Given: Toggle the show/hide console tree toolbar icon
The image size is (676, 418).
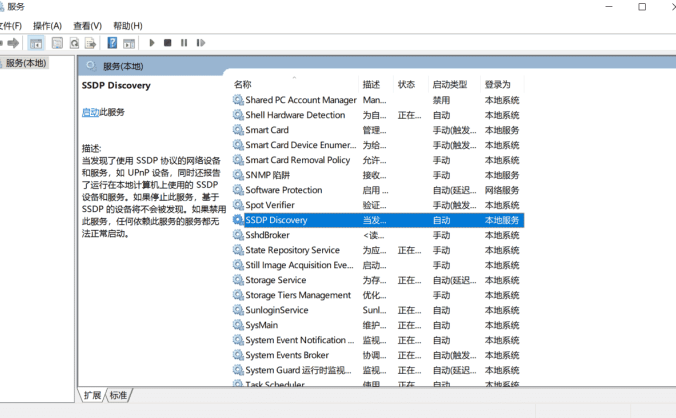Looking at the screenshot, I should 36,43.
